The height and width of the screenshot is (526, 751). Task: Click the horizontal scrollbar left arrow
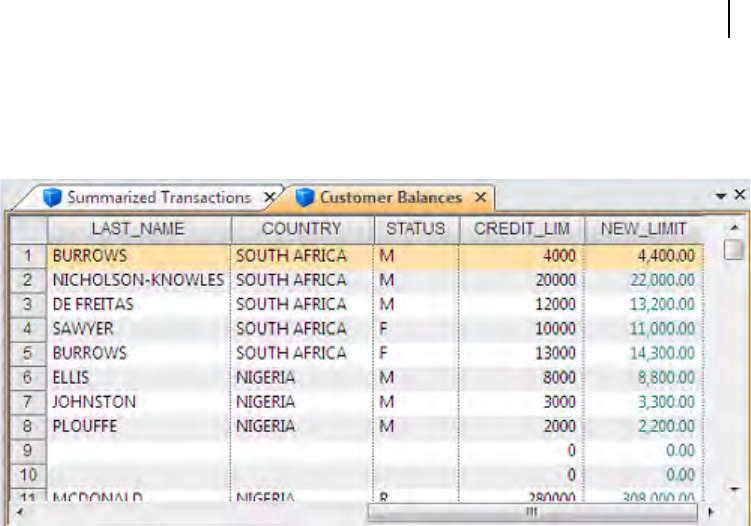(x=20, y=512)
